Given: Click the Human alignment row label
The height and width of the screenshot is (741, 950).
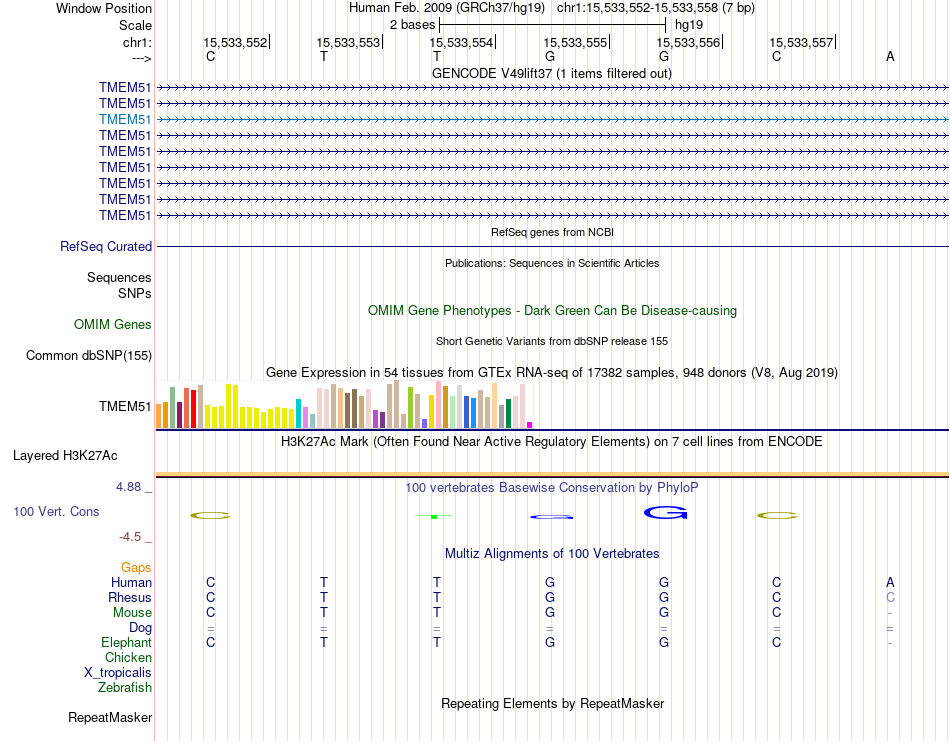Looking at the screenshot, I should click(131, 582).
